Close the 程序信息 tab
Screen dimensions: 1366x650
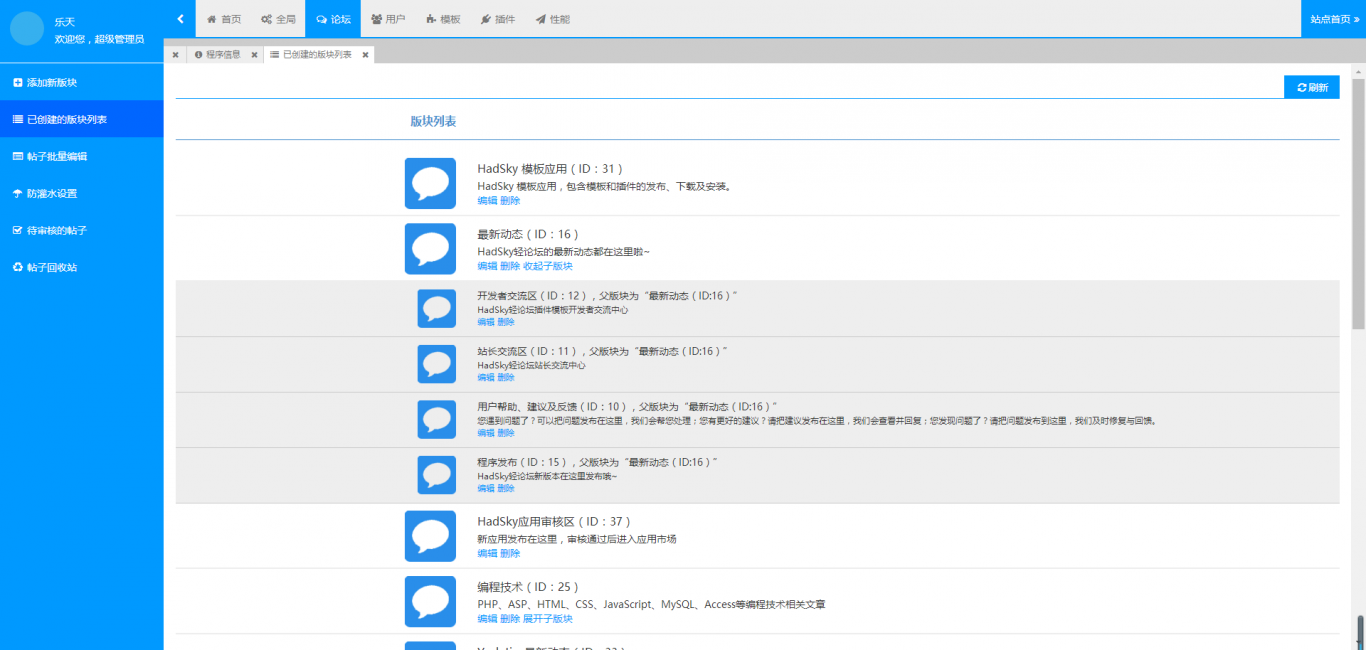(x=254, y=55)
